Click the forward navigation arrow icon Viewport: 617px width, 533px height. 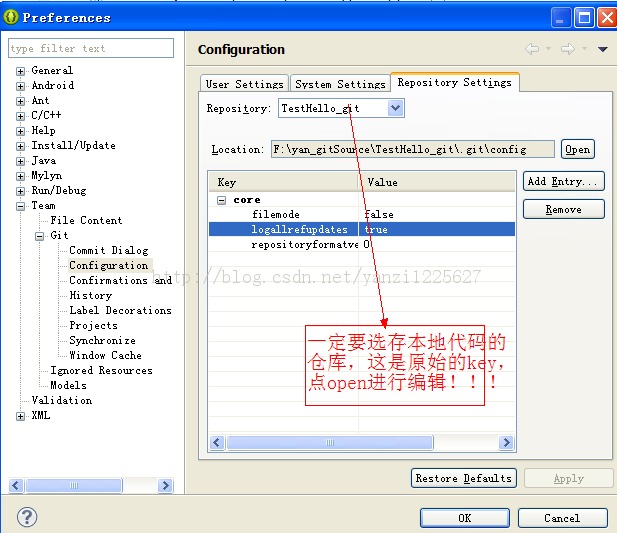coord(567,49)
